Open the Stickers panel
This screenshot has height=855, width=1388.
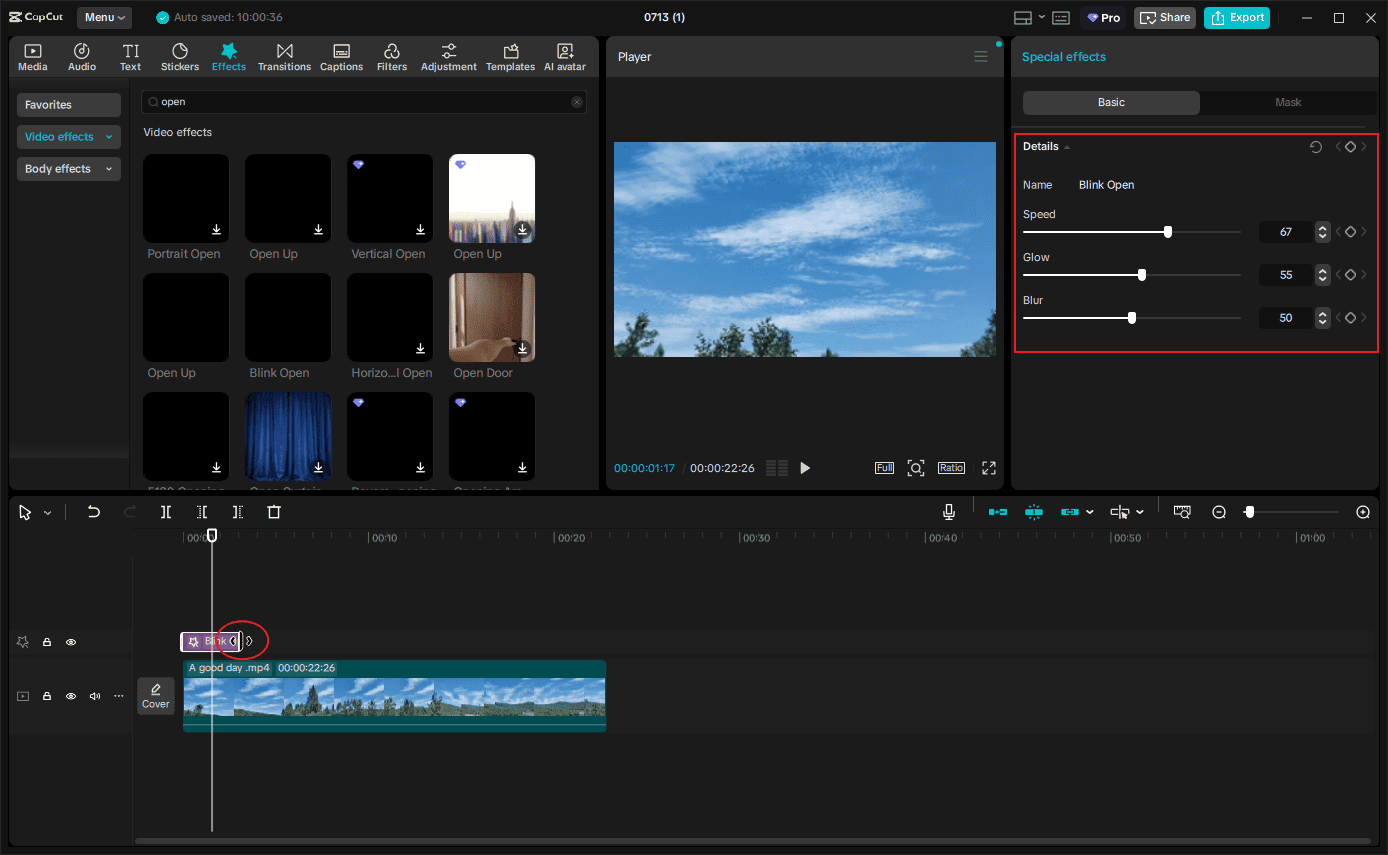point(180,57)
